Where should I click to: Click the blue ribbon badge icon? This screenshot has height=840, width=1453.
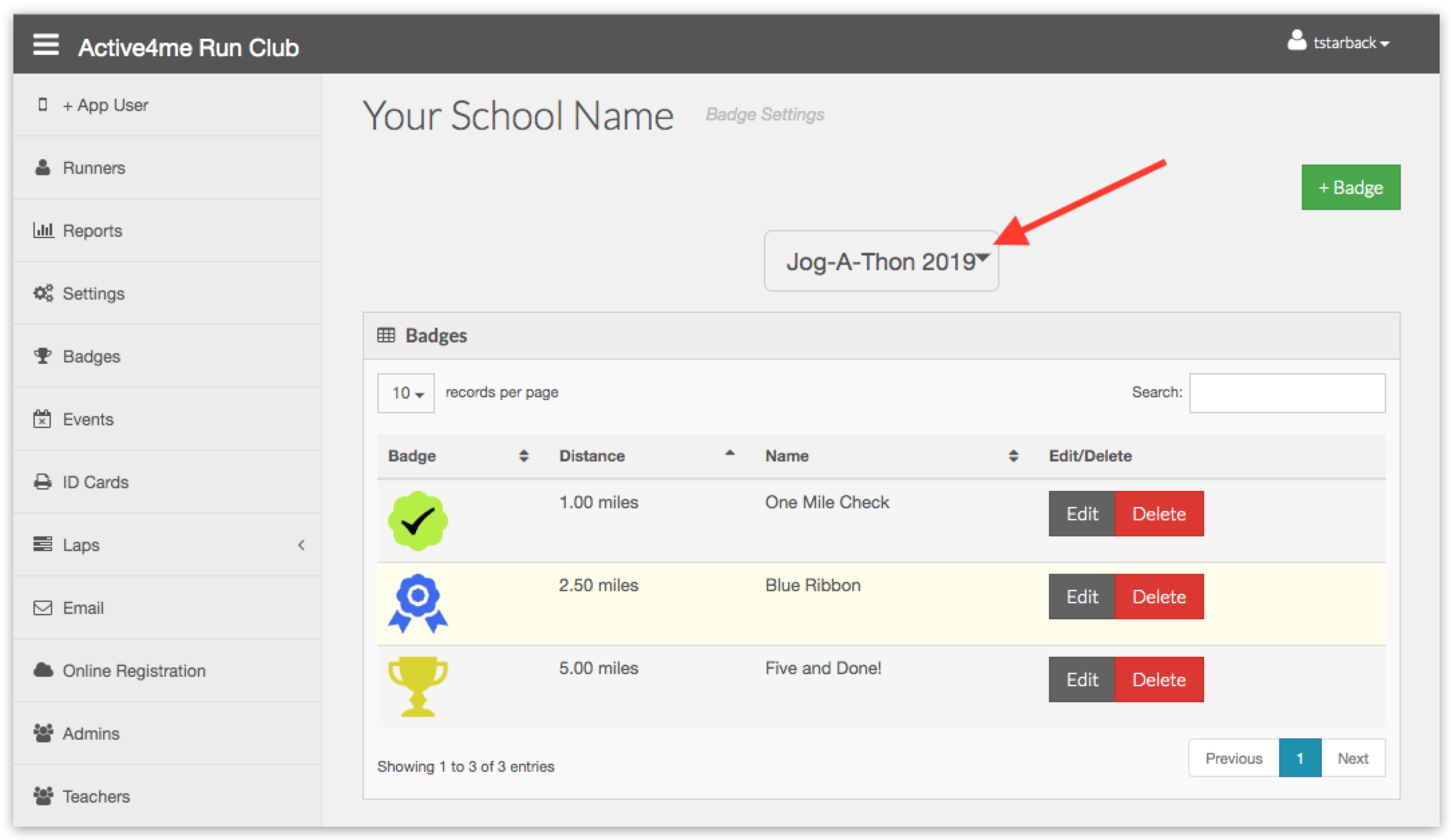418,603
